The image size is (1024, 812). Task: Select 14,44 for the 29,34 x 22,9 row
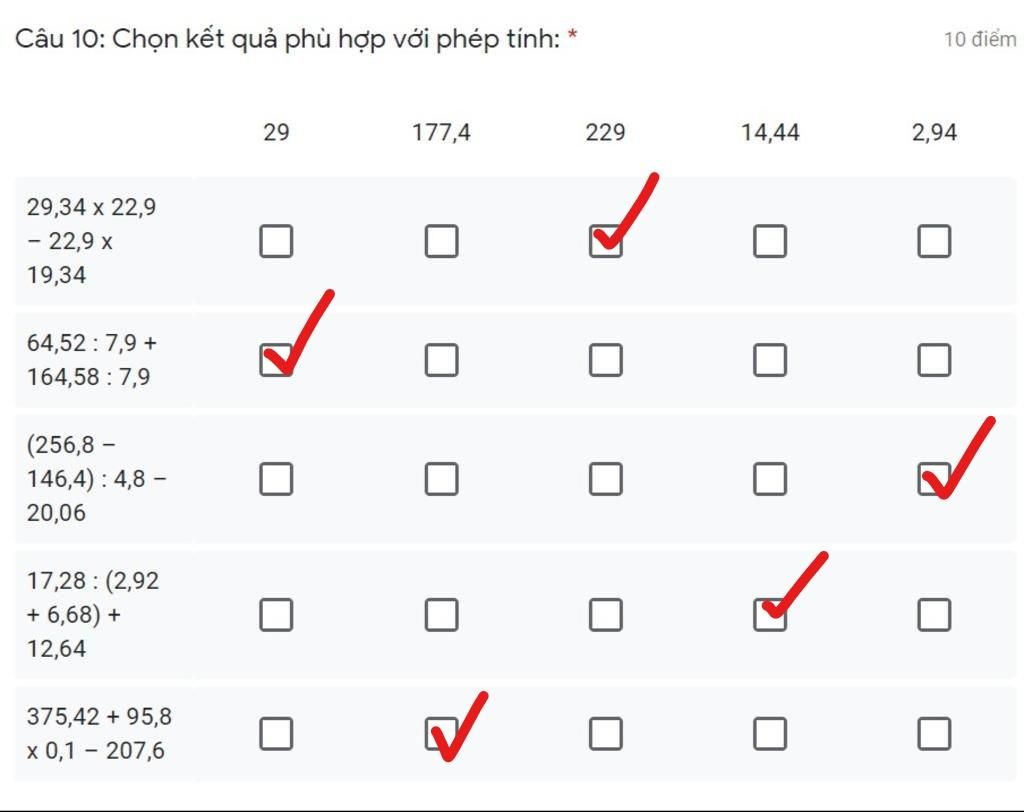[x=770, y=241]
